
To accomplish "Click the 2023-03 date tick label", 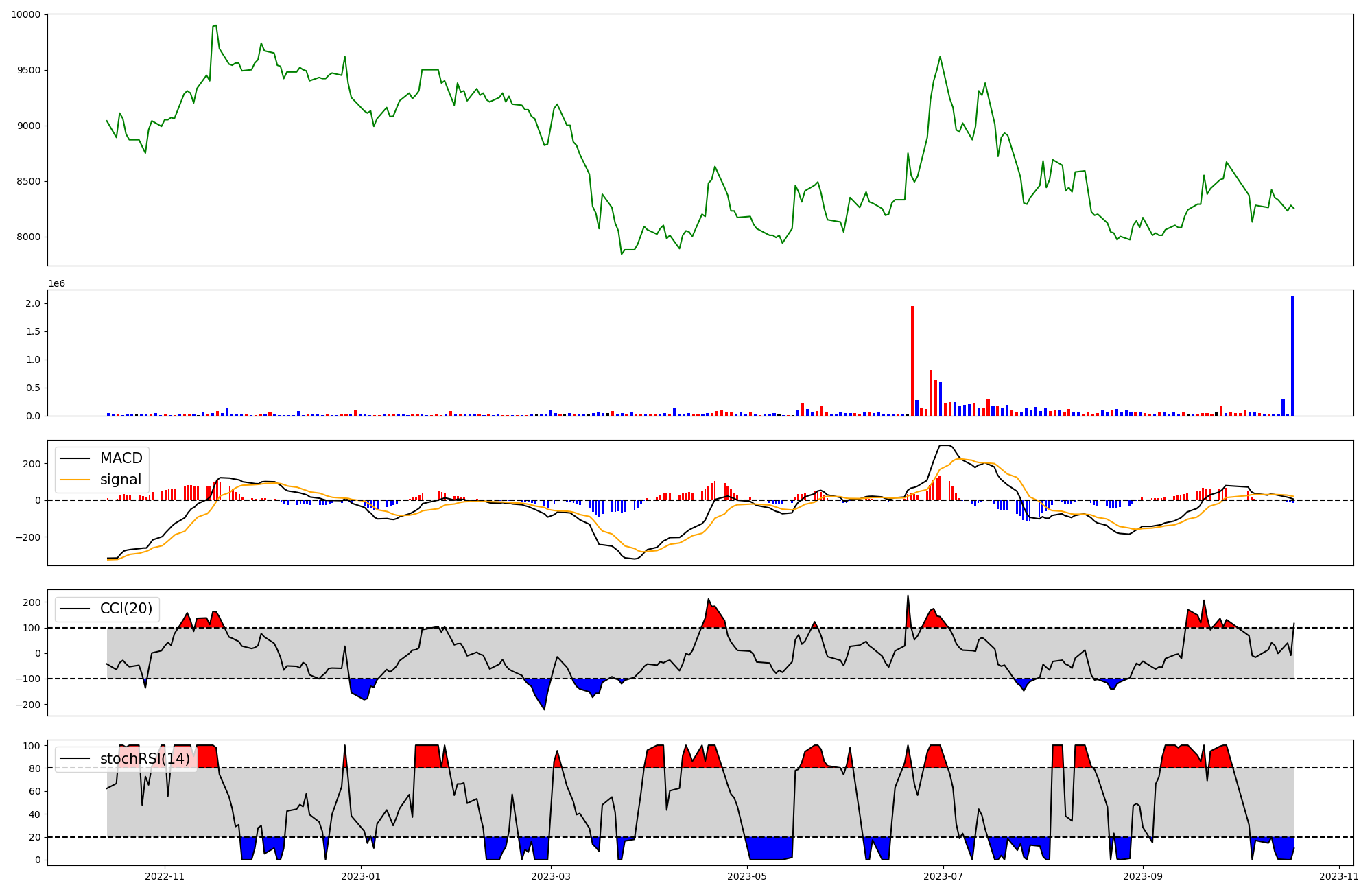I will 551,876.
